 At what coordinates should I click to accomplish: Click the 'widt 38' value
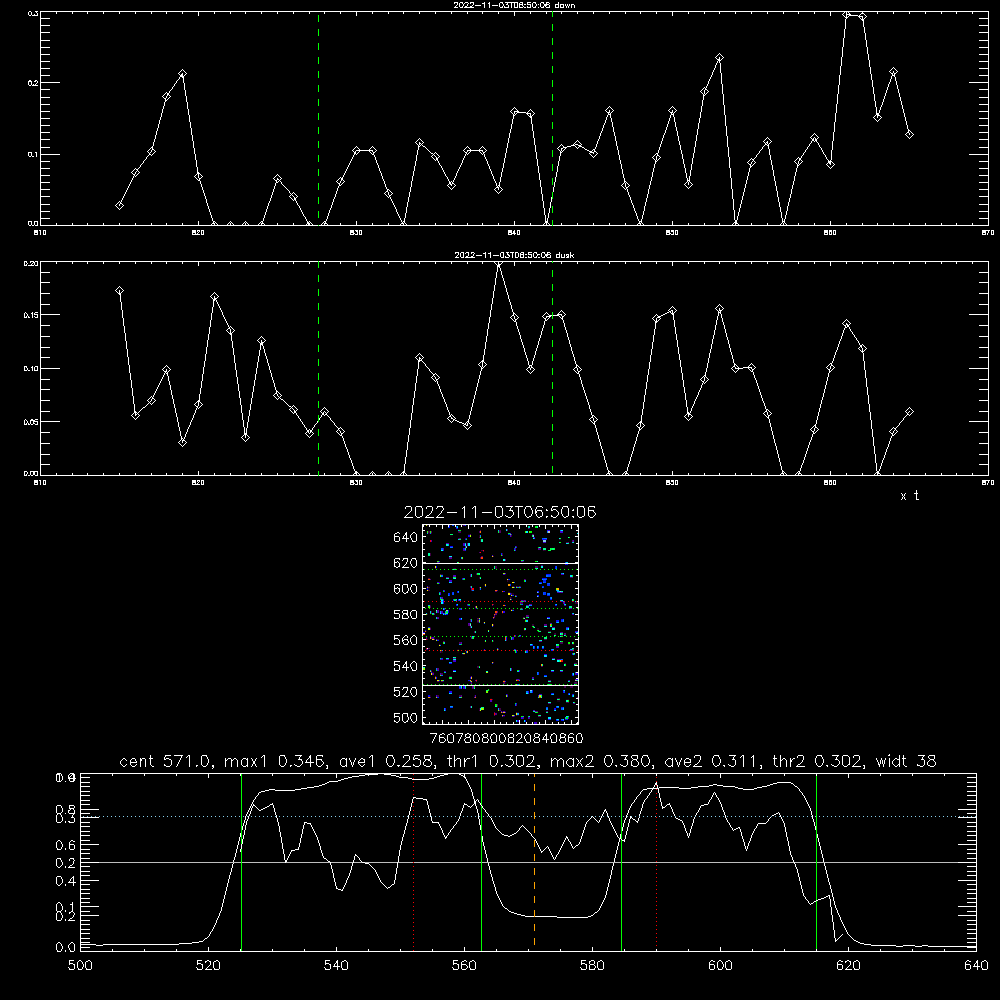click(x=906, y=761)
